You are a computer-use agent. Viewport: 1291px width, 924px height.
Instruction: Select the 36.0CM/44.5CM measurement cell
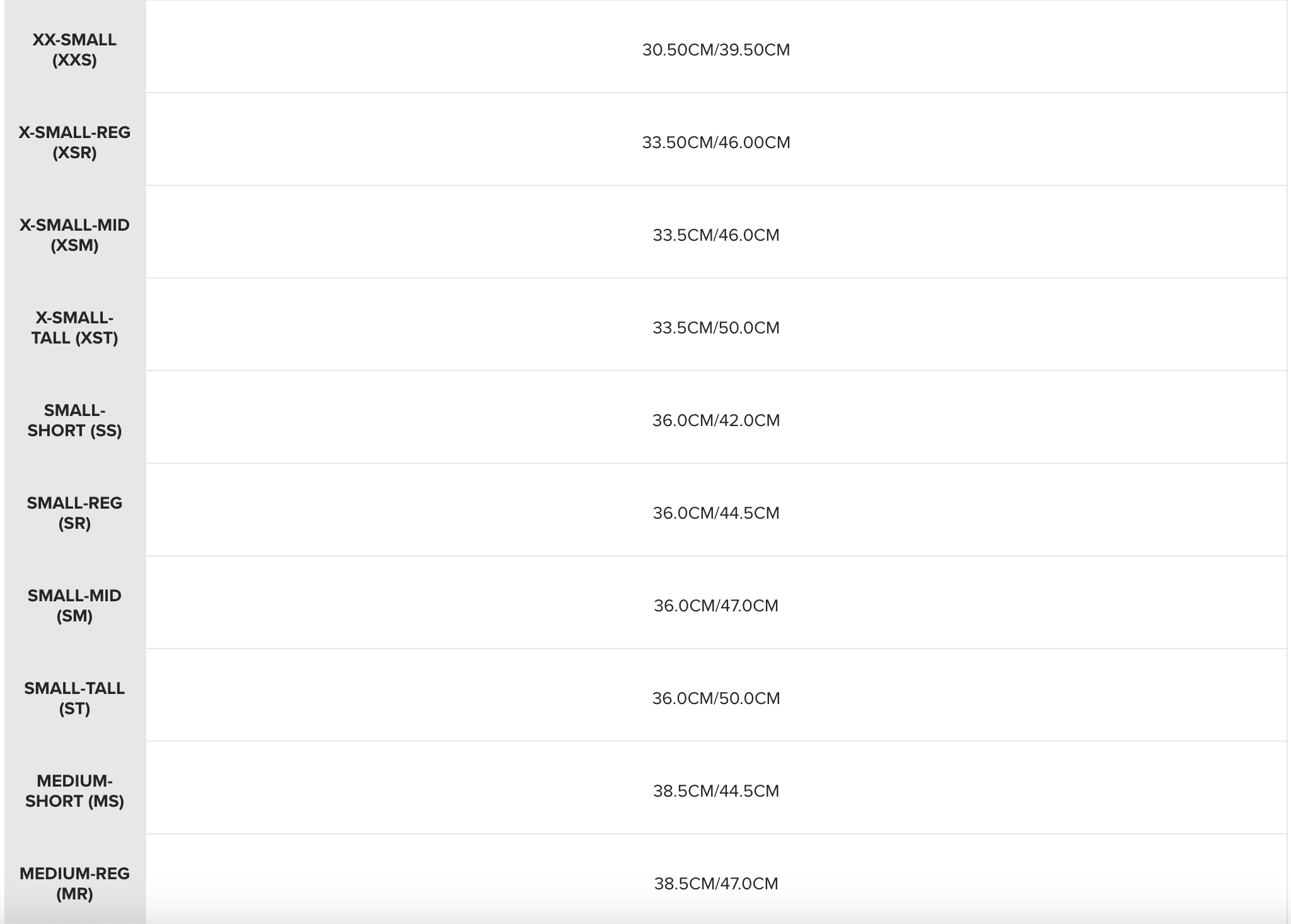[716, 513]
